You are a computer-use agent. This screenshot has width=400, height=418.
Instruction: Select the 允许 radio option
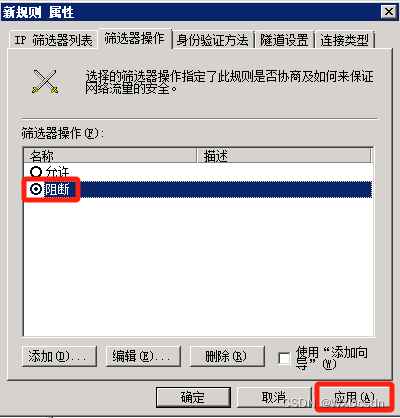35,172
